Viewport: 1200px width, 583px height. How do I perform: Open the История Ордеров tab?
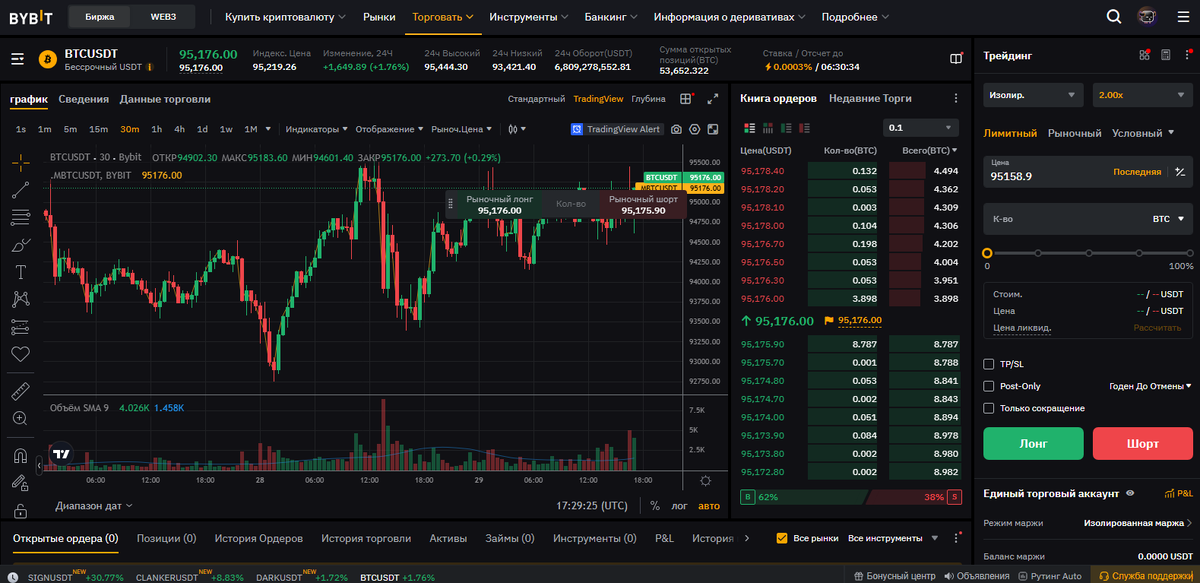coord(258,538)
